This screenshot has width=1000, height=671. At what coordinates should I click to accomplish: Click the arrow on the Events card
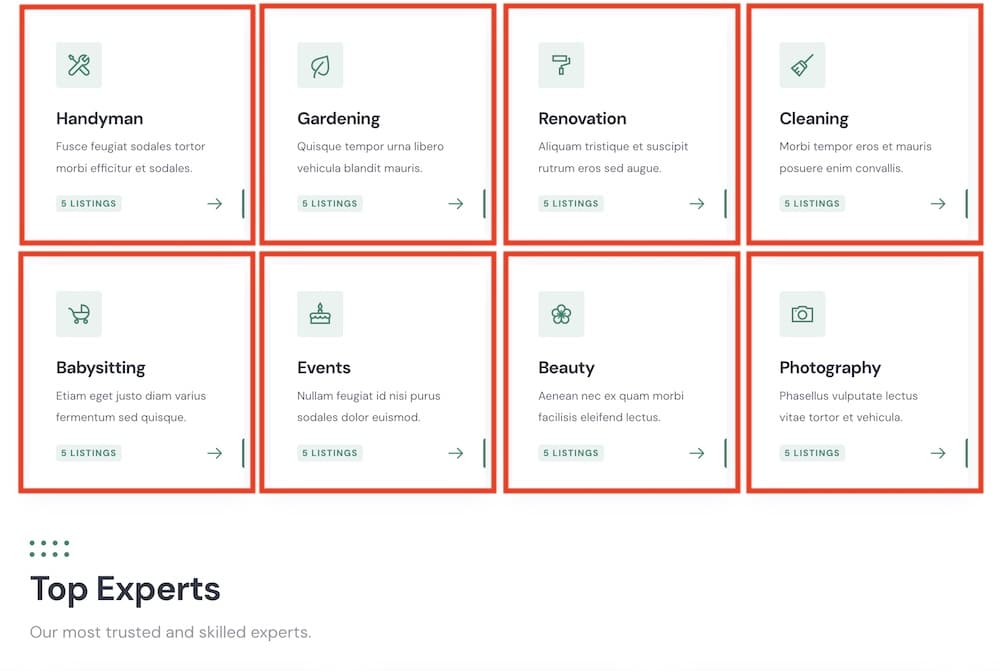456,453
